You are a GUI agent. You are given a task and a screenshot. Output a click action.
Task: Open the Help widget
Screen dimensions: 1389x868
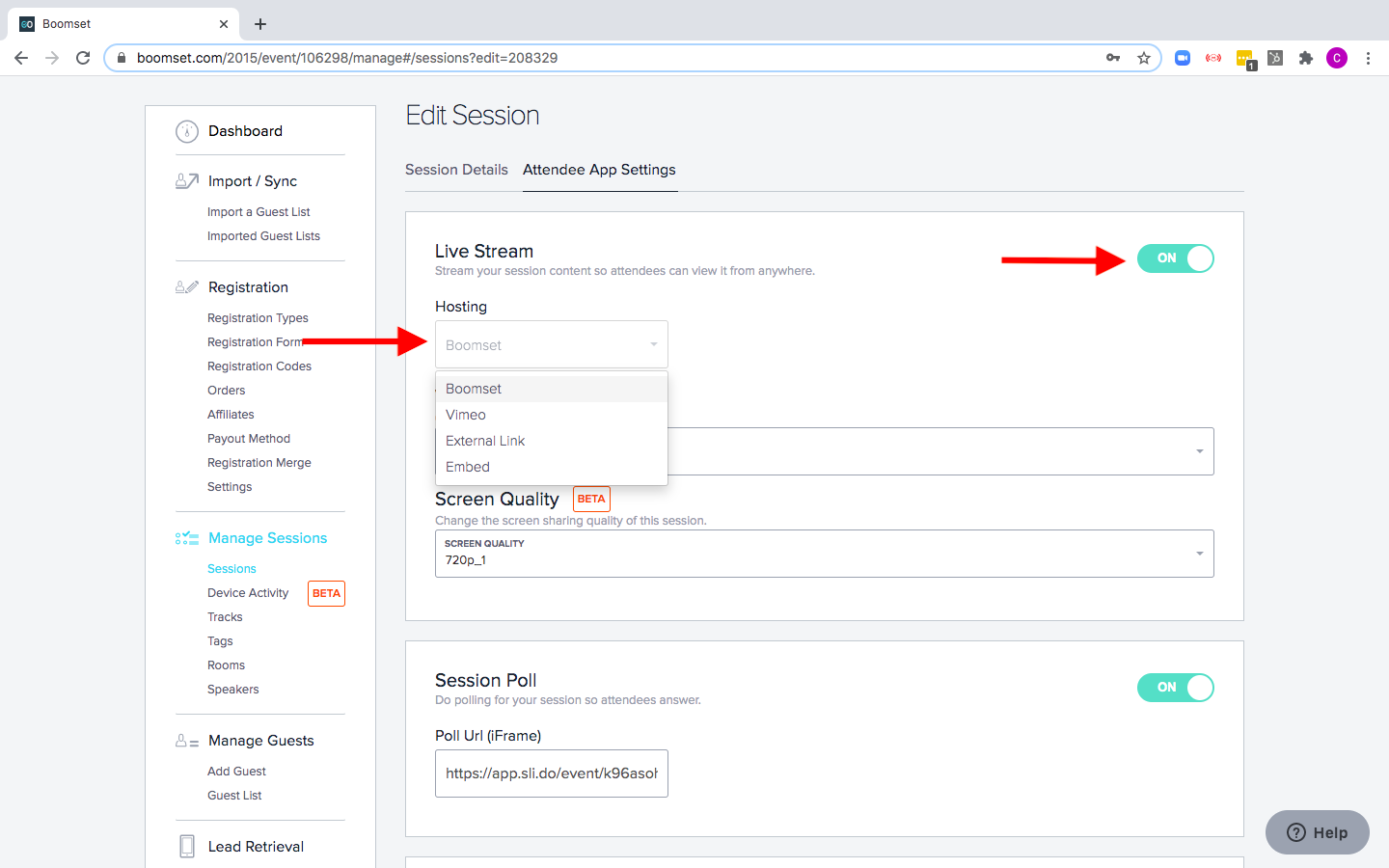pyautogui.click(x=1318, y=832)
